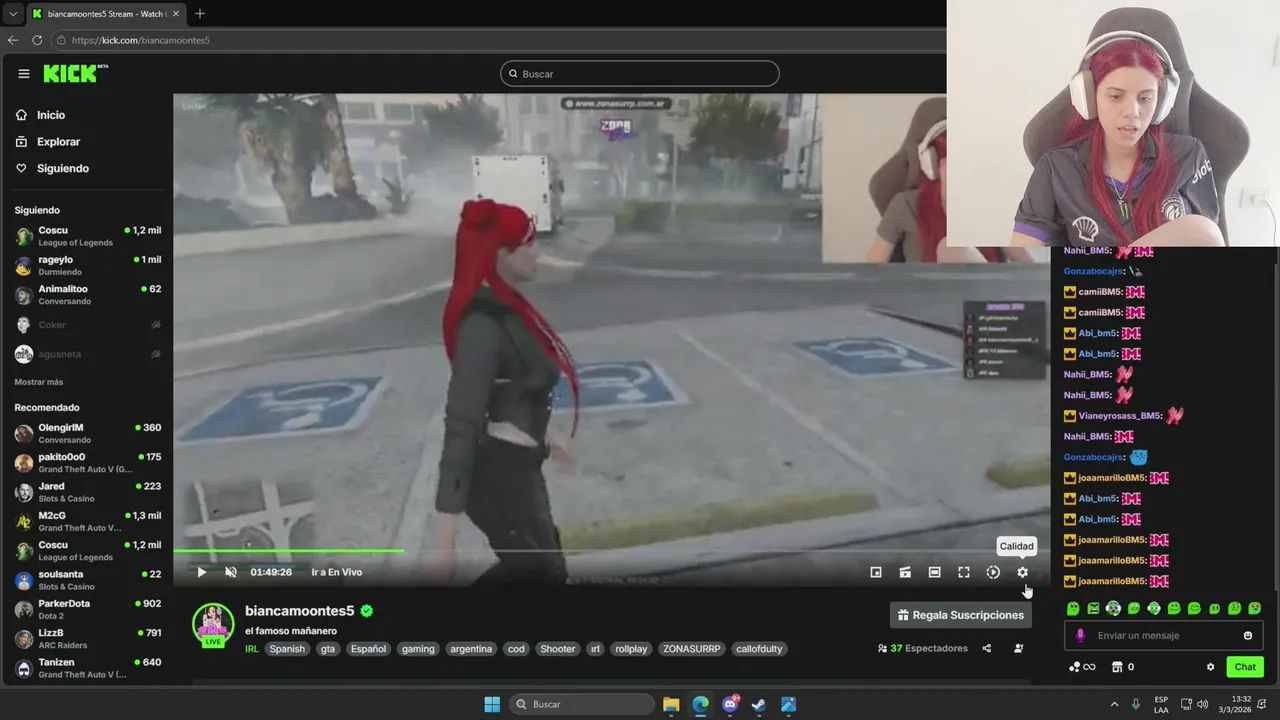Open recommended channel LizzB

[x=87, y=638]
